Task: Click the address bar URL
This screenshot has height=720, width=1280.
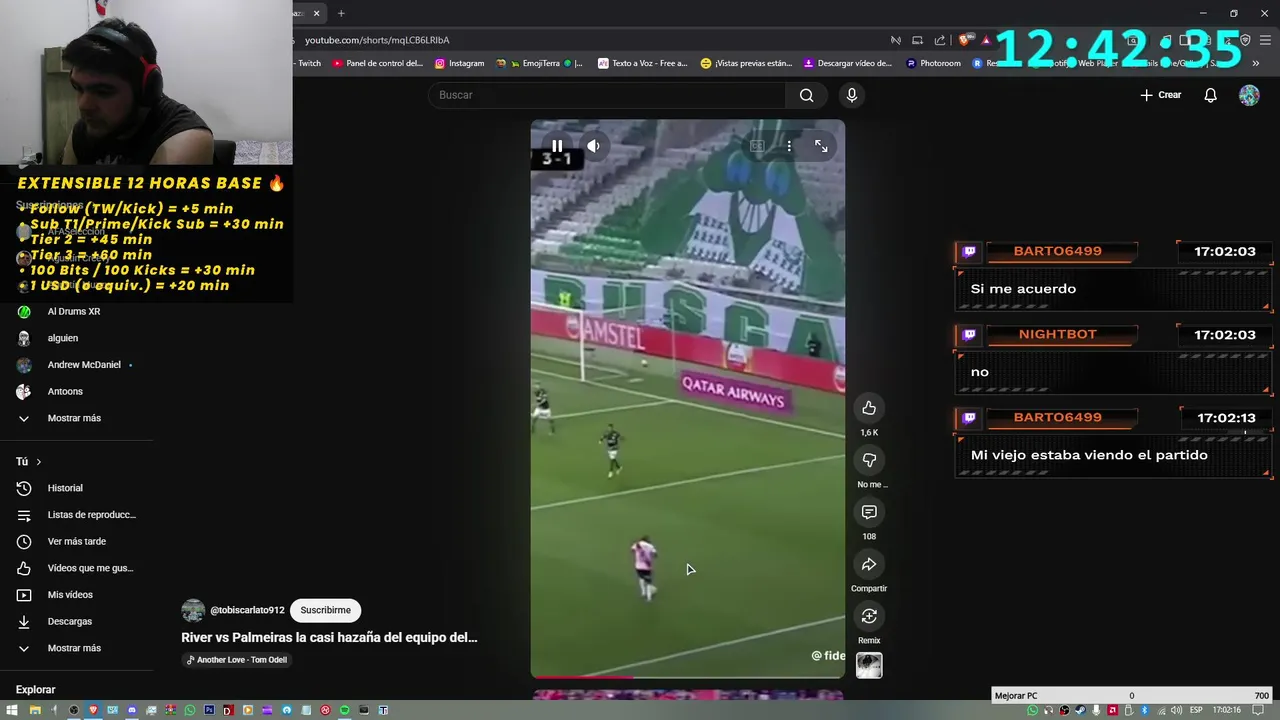Action: click(377, 40)
